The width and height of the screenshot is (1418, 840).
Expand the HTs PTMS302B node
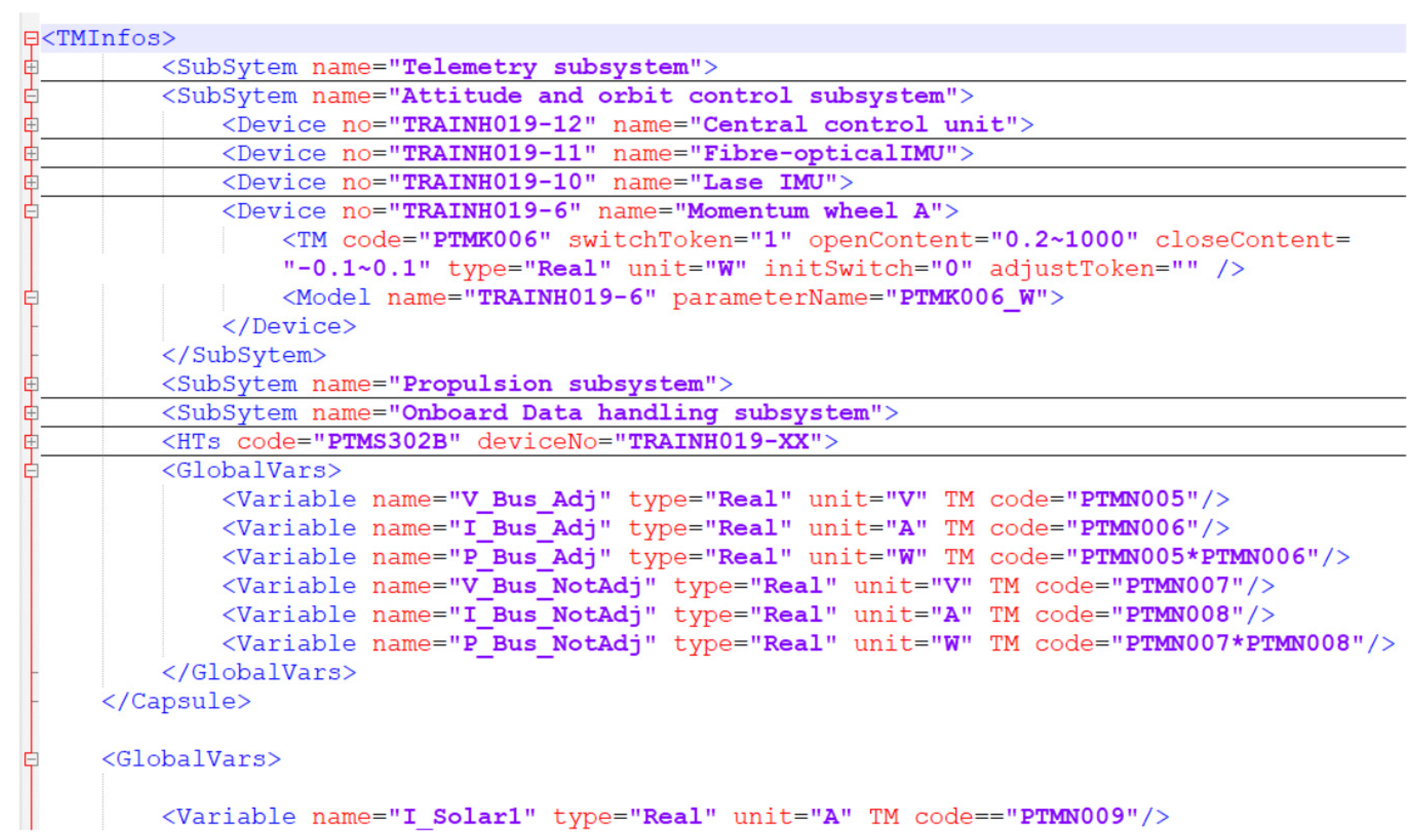click(31, 442)
